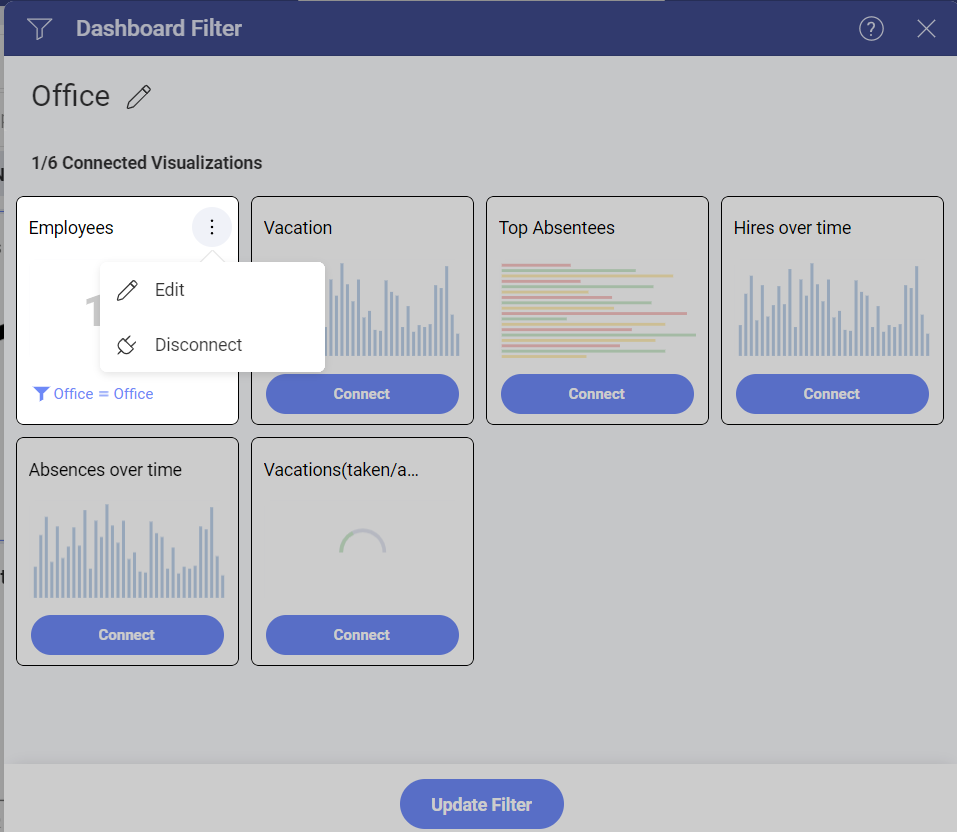The image size is (957, 832).
Task: Close the Dashboard Filter dialog
Action: click(926, 29)
